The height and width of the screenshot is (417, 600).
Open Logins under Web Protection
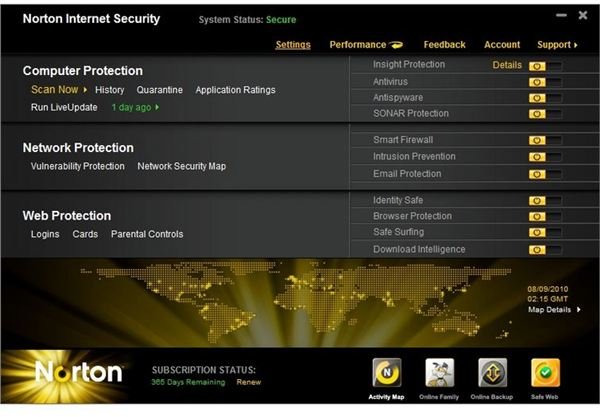[45, 234]
